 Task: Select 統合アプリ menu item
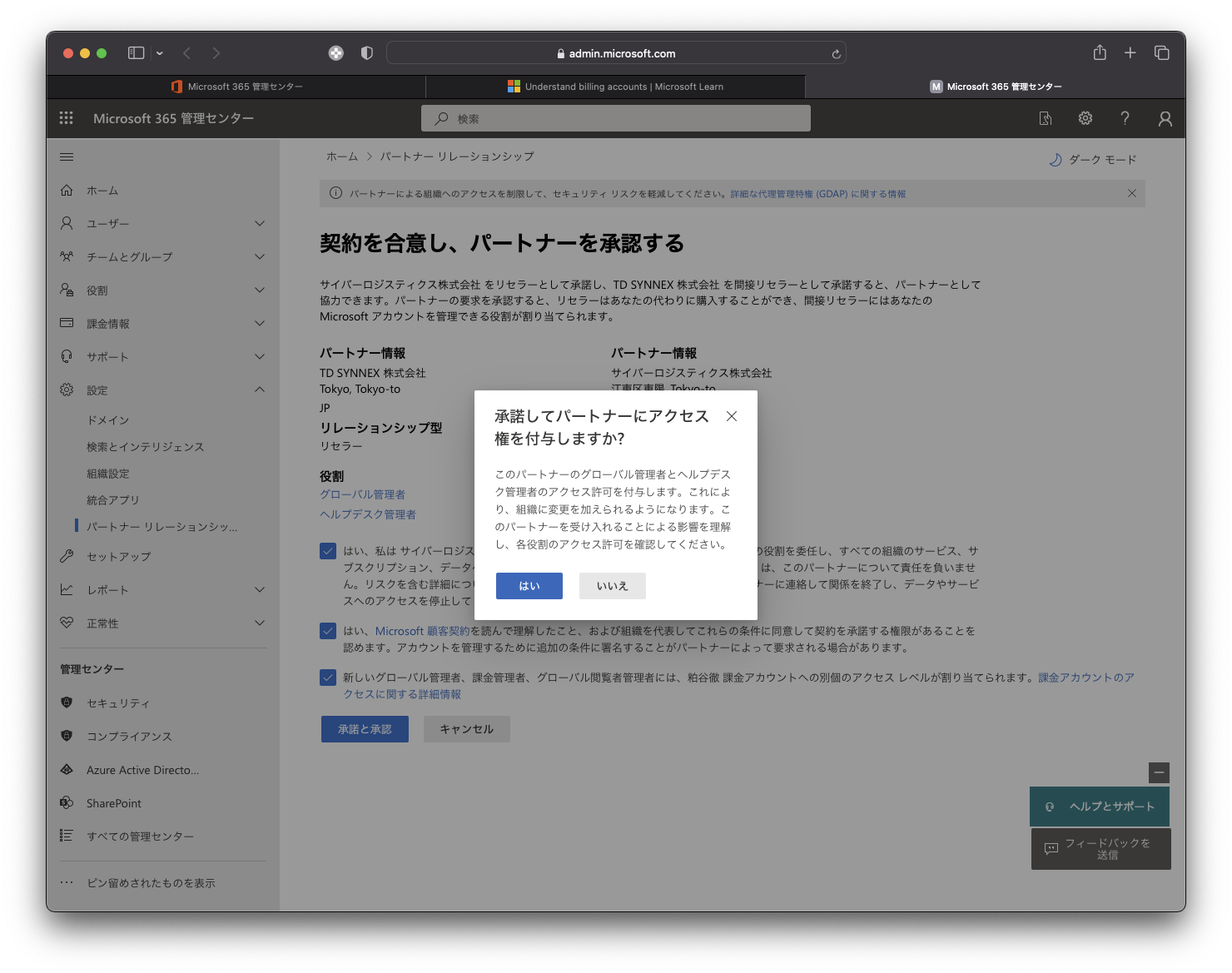click(x=113, y=500)
